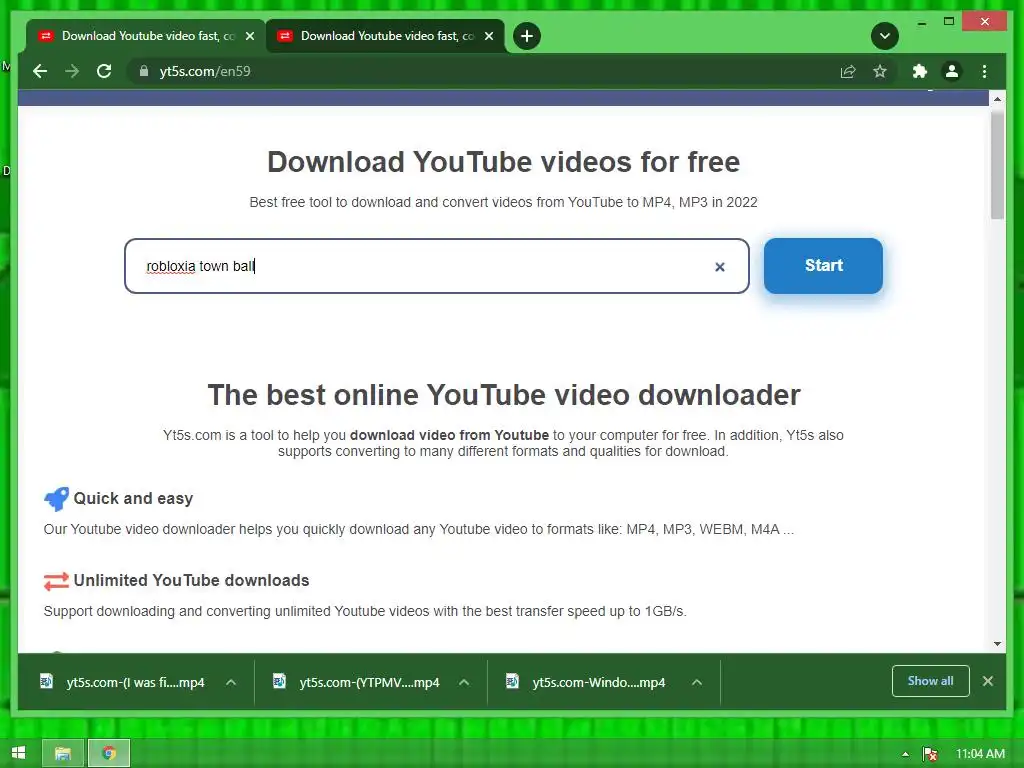Close the first browser tab

(249, 36)
